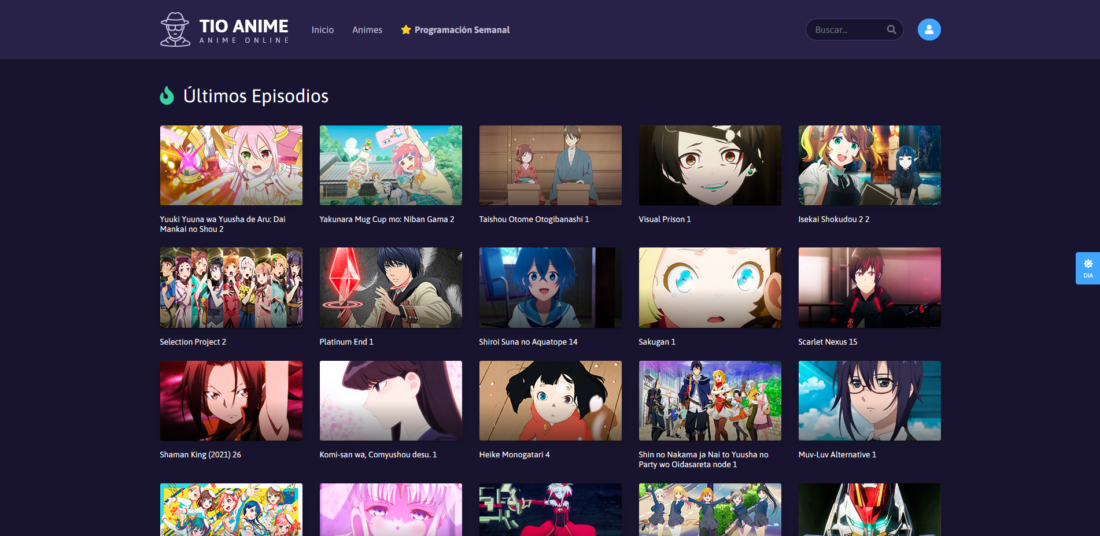The image size is (1100, 536).
Task: Open Yakunara Mug Cup mo thumbnail
Action: tap(391, 166)
